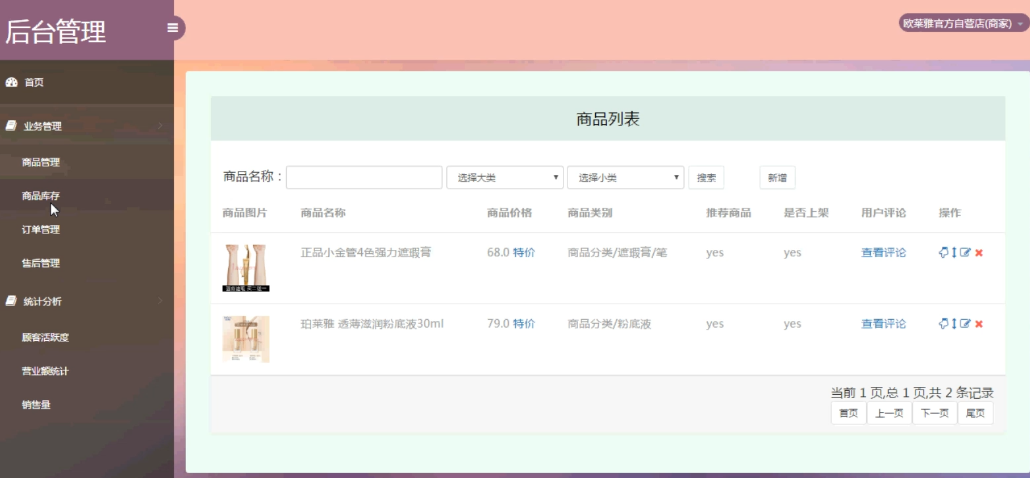Viewport: 1030px width, 478px height.
Task: Click the dashboard icon beside 首页
Action: (x=11, y=82)
